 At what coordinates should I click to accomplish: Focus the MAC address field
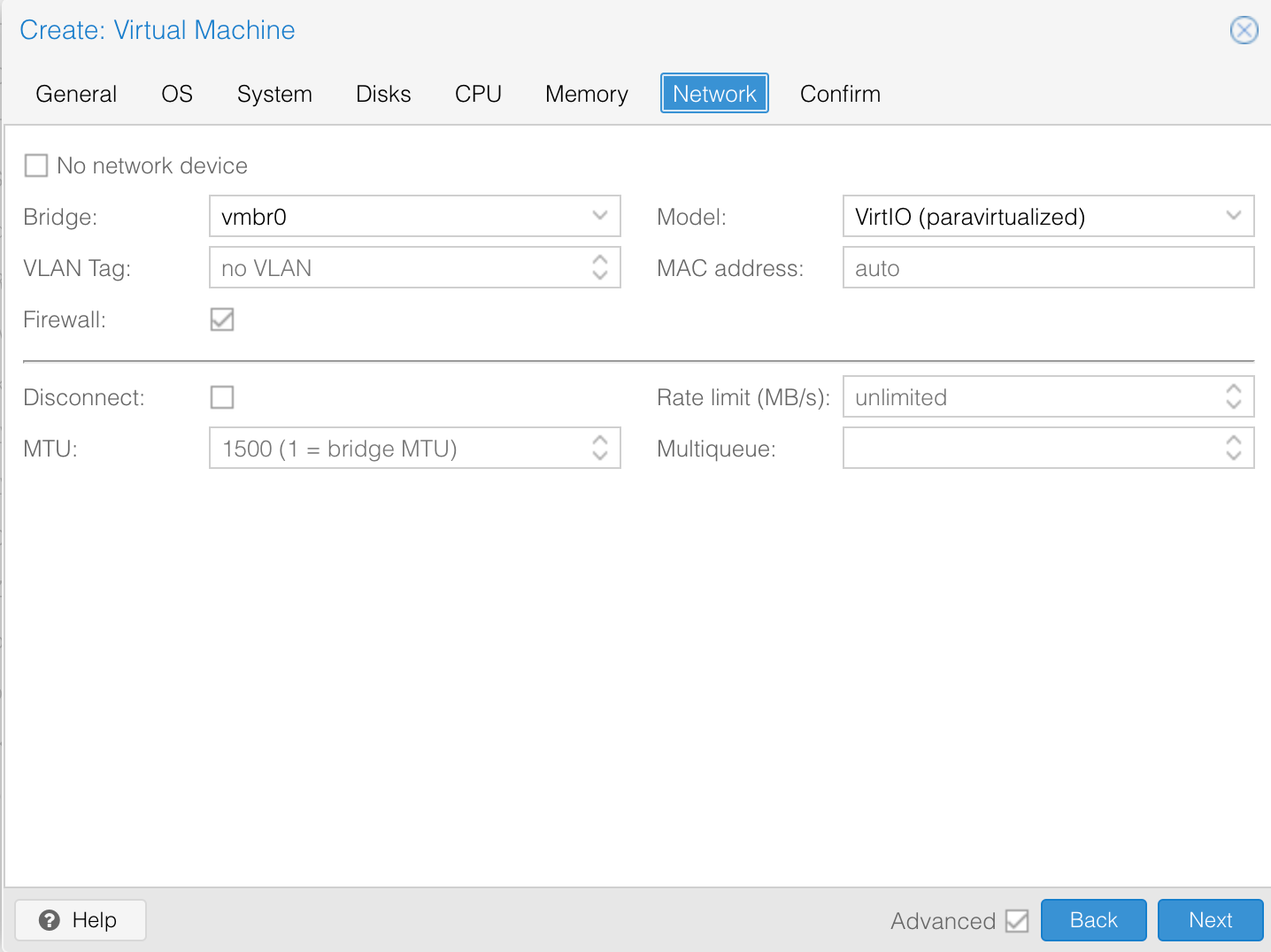[x=1048, y=267]
